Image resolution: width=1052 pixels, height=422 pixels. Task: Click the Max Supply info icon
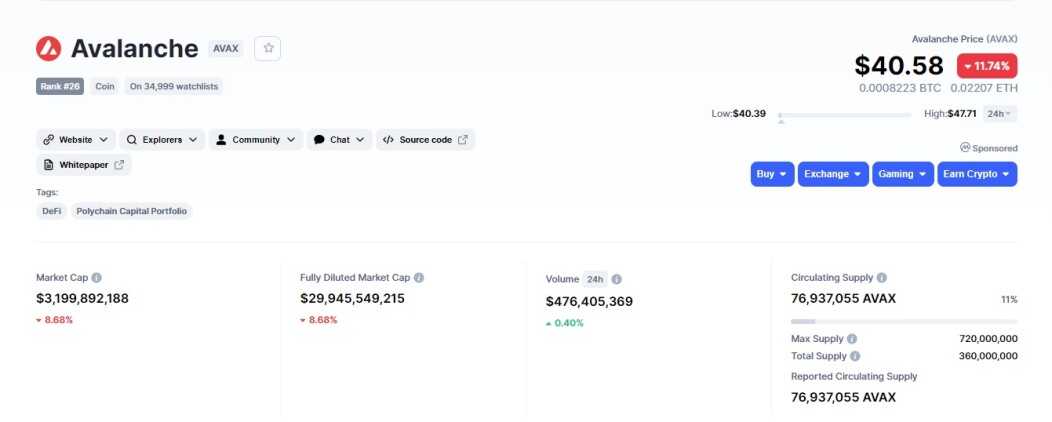(851, 339)
